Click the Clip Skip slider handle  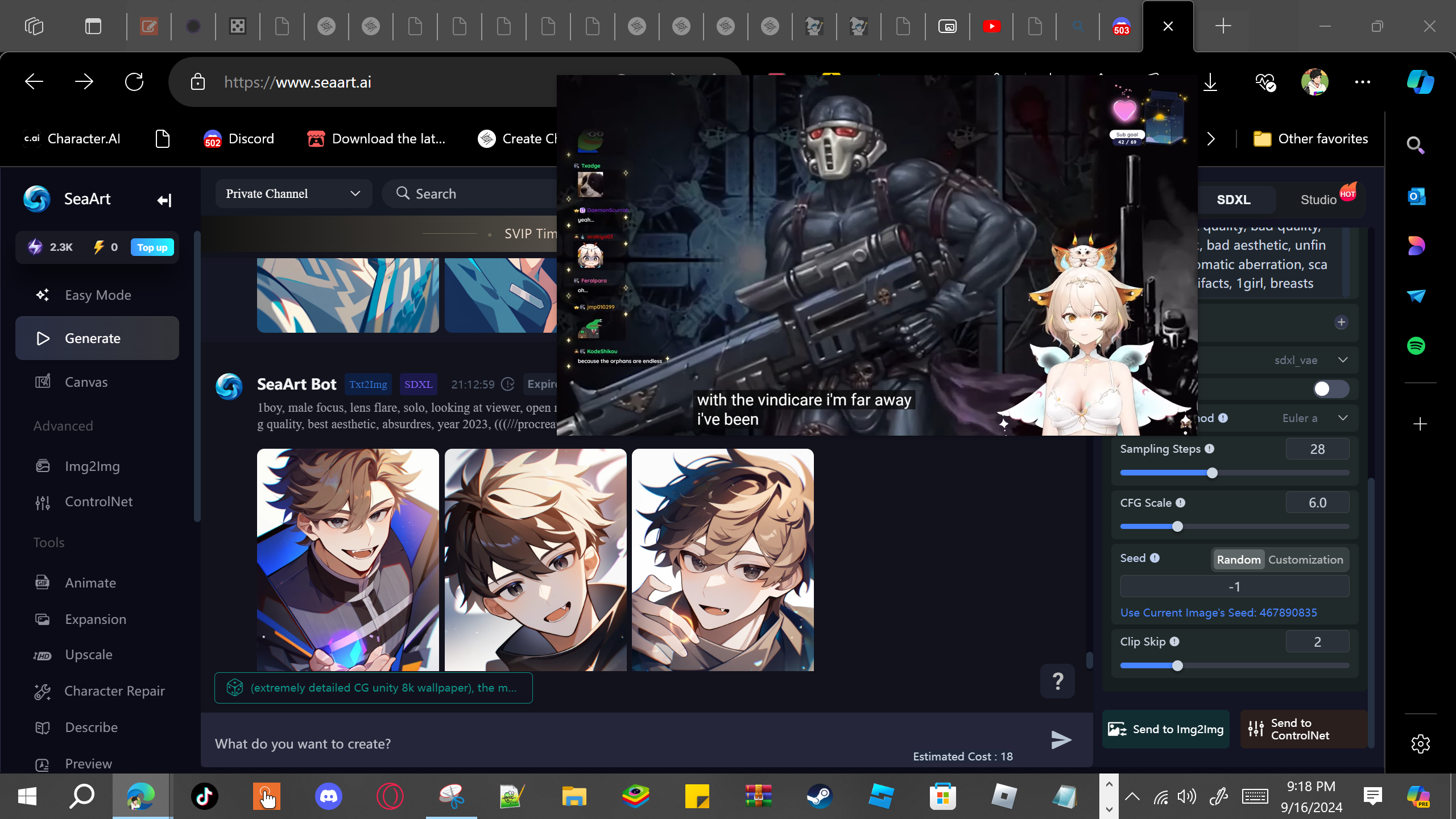(1177, 666)
